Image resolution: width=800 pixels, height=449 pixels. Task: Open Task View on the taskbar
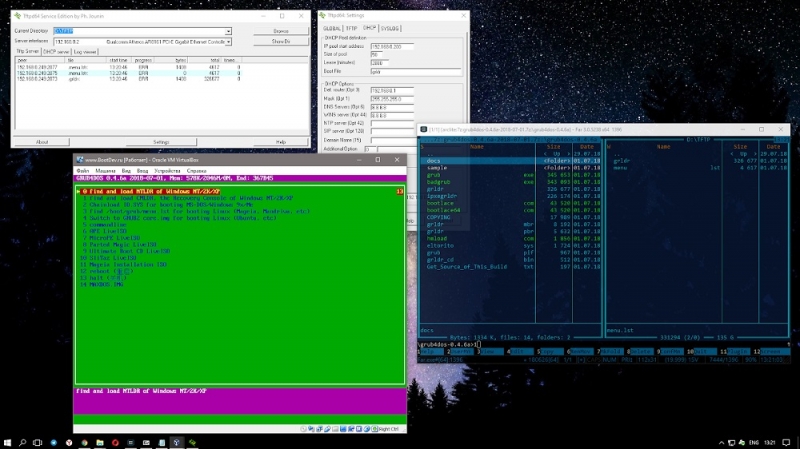pos(38,442)
